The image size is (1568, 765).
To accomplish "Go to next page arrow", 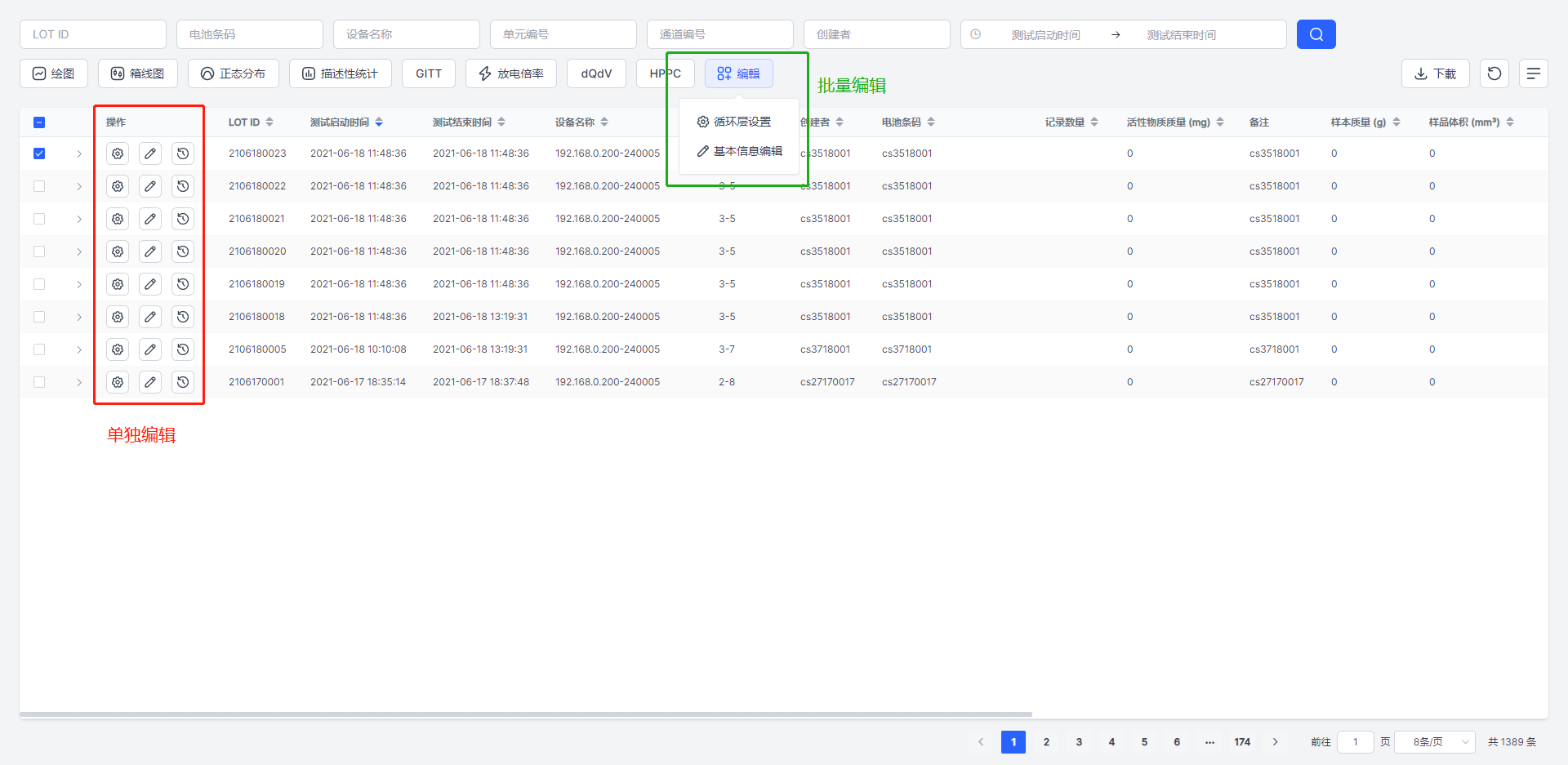I will point(1275,742).
